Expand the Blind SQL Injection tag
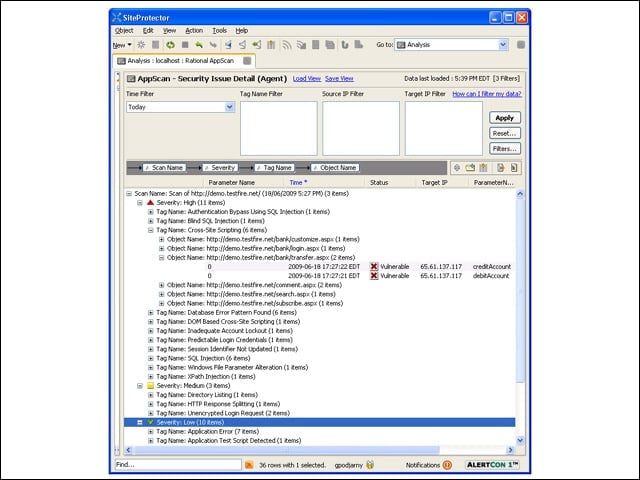Viewport: 640px width, 480px height. [151, 221]
